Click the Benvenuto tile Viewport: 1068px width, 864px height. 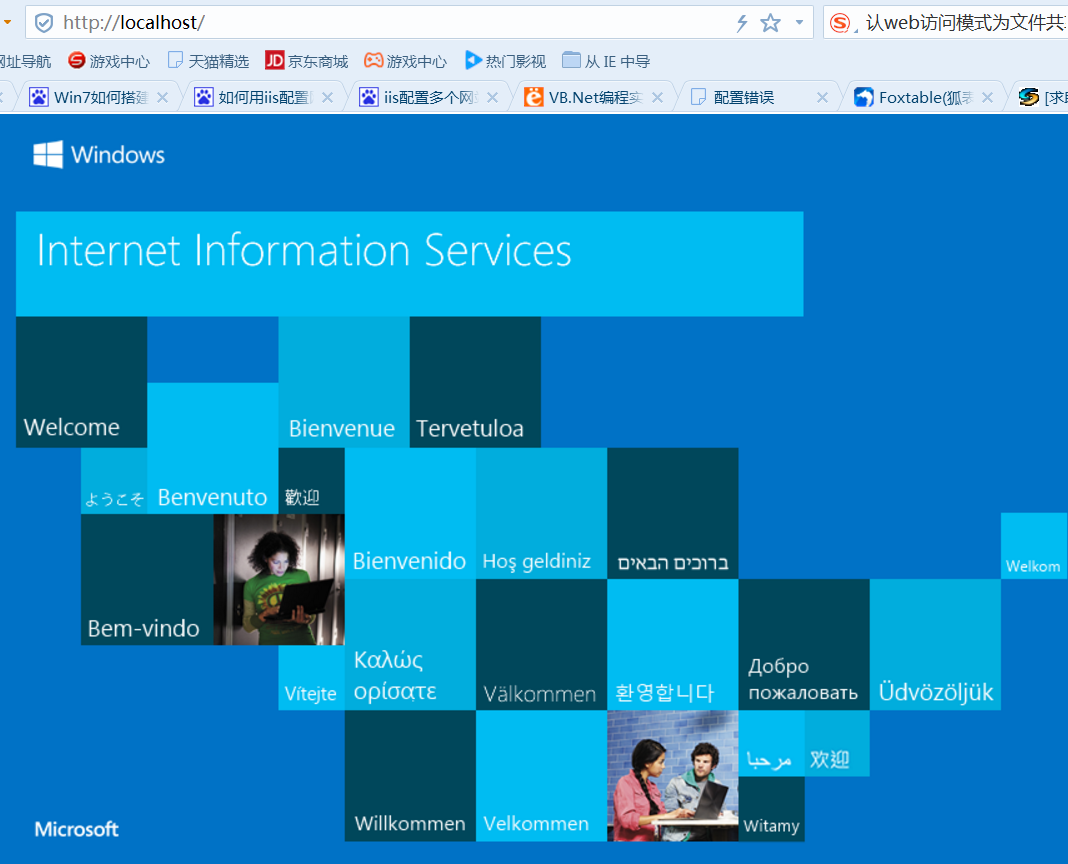point(213,448)
